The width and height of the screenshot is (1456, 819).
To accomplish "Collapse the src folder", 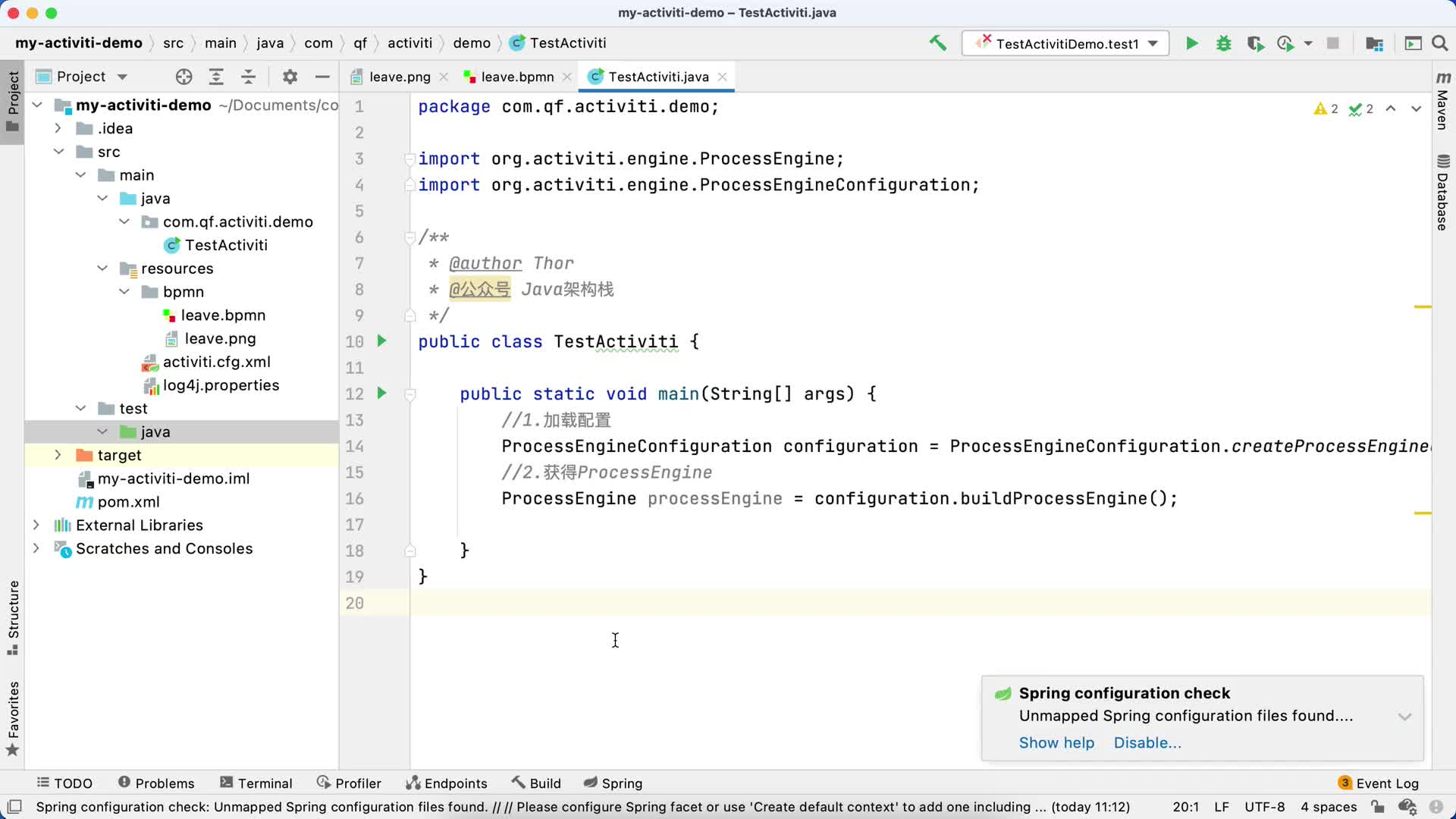I will click(58, 152).
